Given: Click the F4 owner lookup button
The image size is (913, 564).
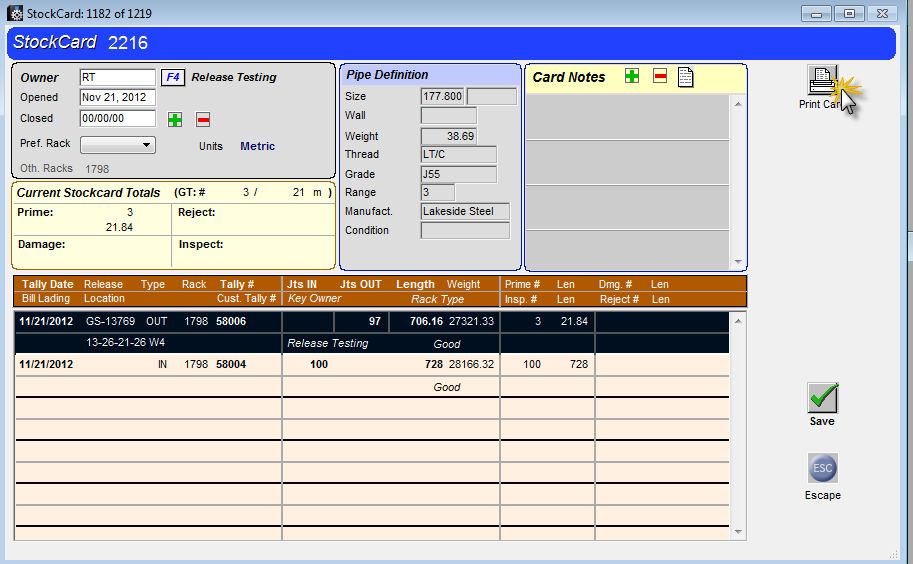Looking at the screenshot, I should [173, 77].
